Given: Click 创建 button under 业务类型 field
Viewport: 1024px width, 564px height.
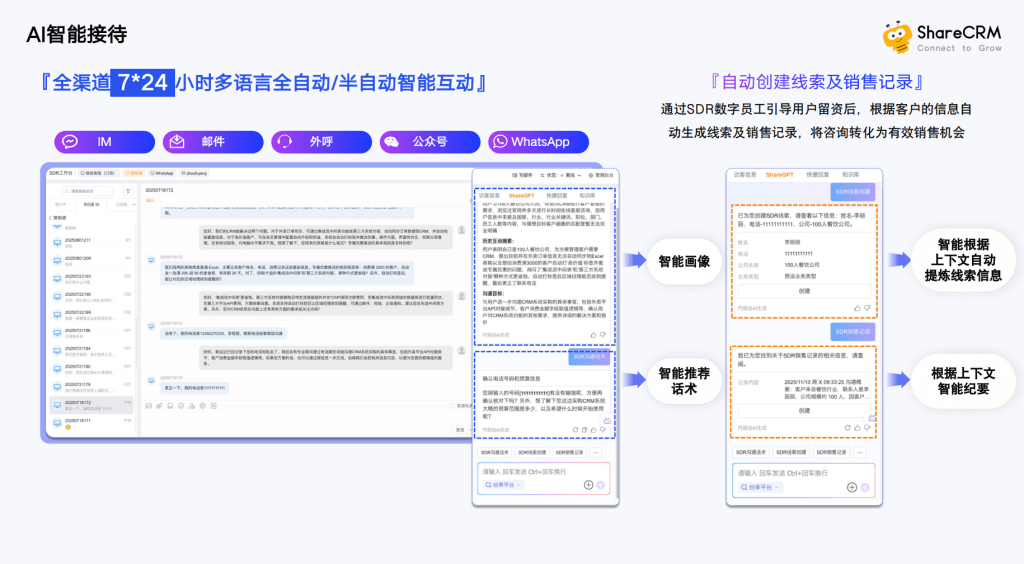Looking at the screenshot, I should pyautogui.click(x=804, y=291).
